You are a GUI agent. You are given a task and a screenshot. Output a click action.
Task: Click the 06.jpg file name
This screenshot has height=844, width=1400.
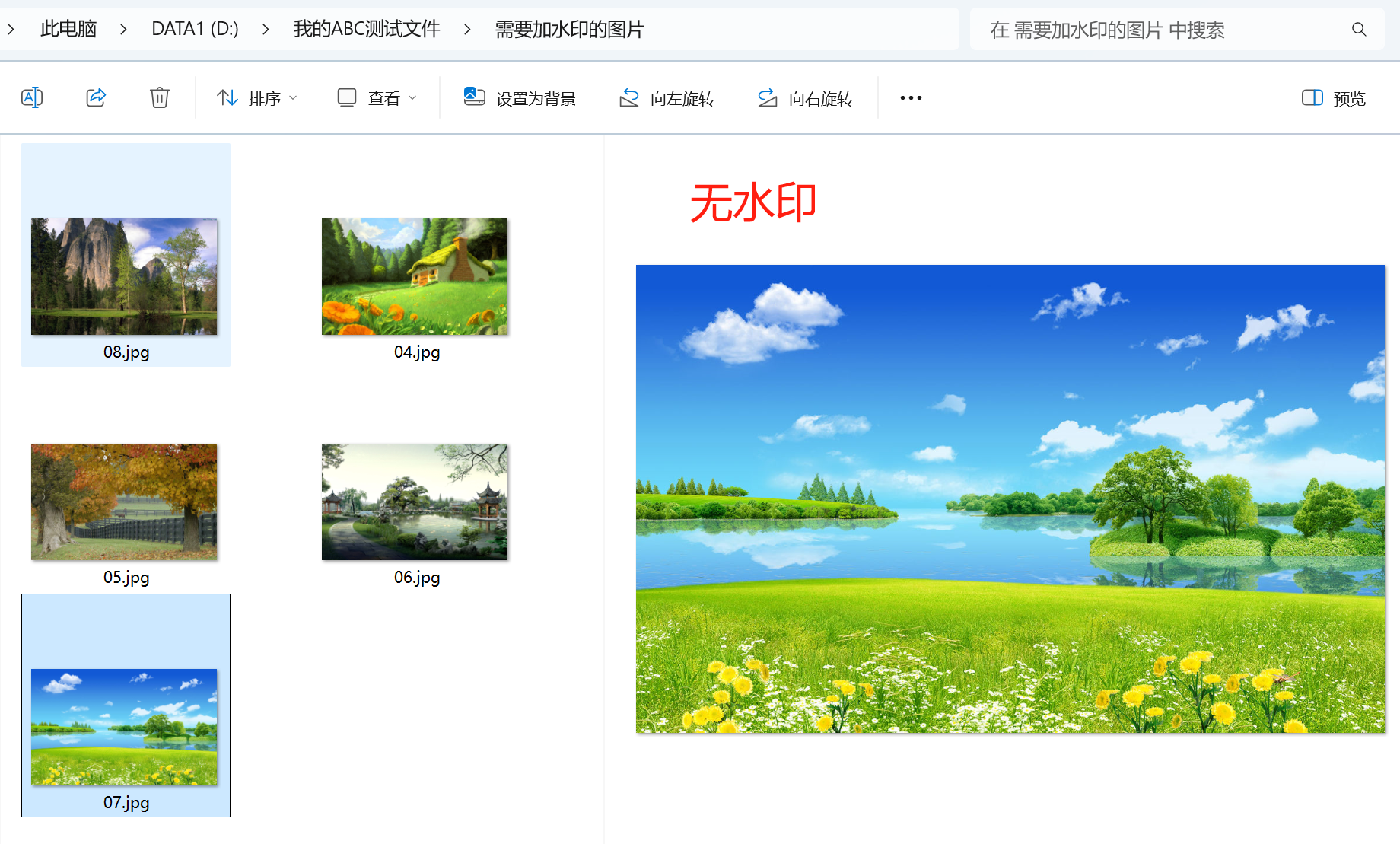coord(417,578)
